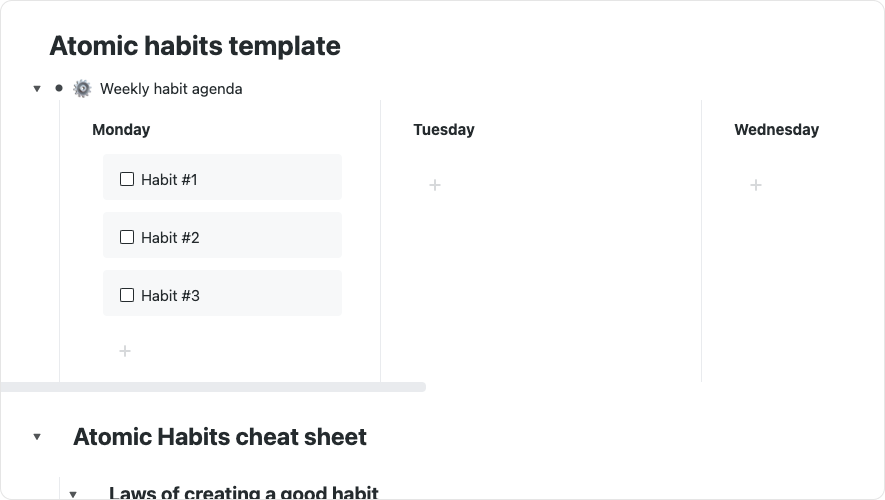Click the horizontal scrollbar below the board
This screenshot has height=500, width=885.
point(212,386)
